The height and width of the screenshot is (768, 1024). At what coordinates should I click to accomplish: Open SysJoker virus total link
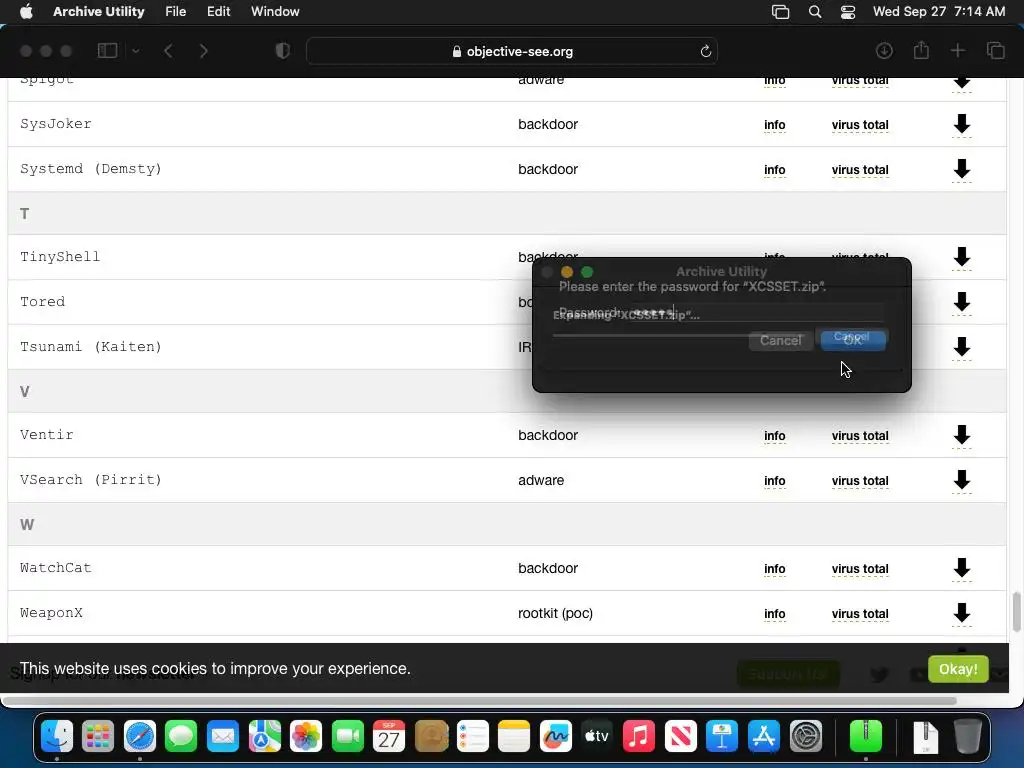click(x=860, y=125)
